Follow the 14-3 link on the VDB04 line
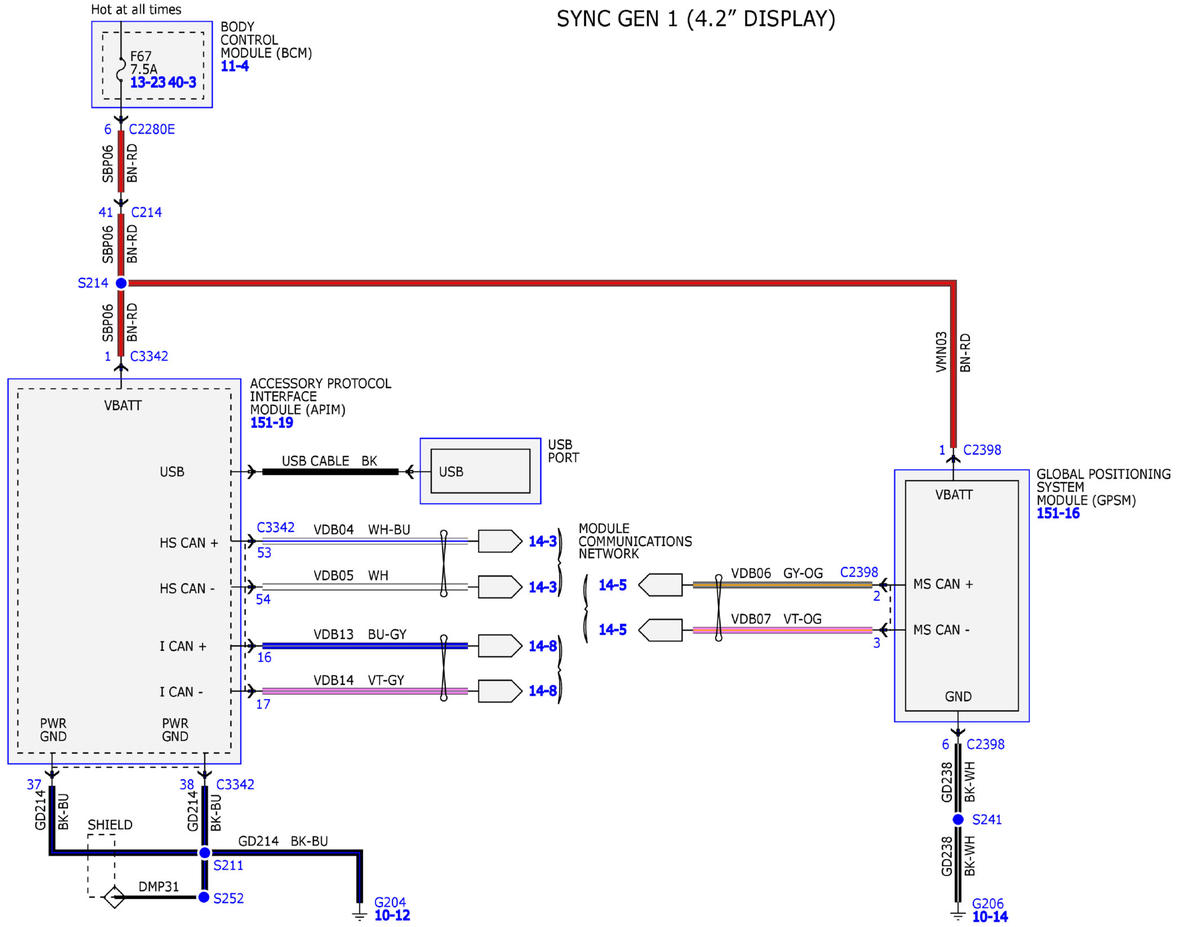 [x=542, y=542]
